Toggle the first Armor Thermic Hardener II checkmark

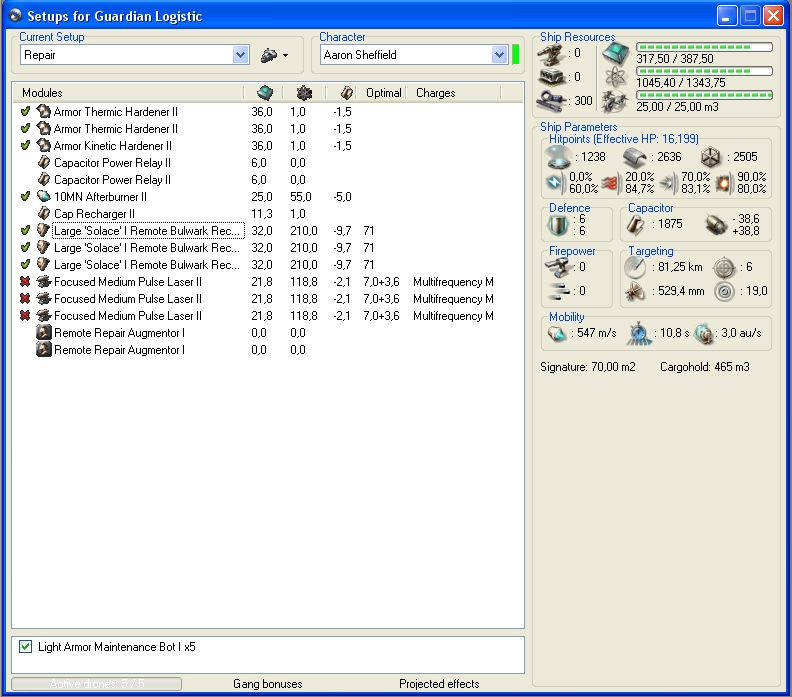pyautogui.click(x=25, y=112)
